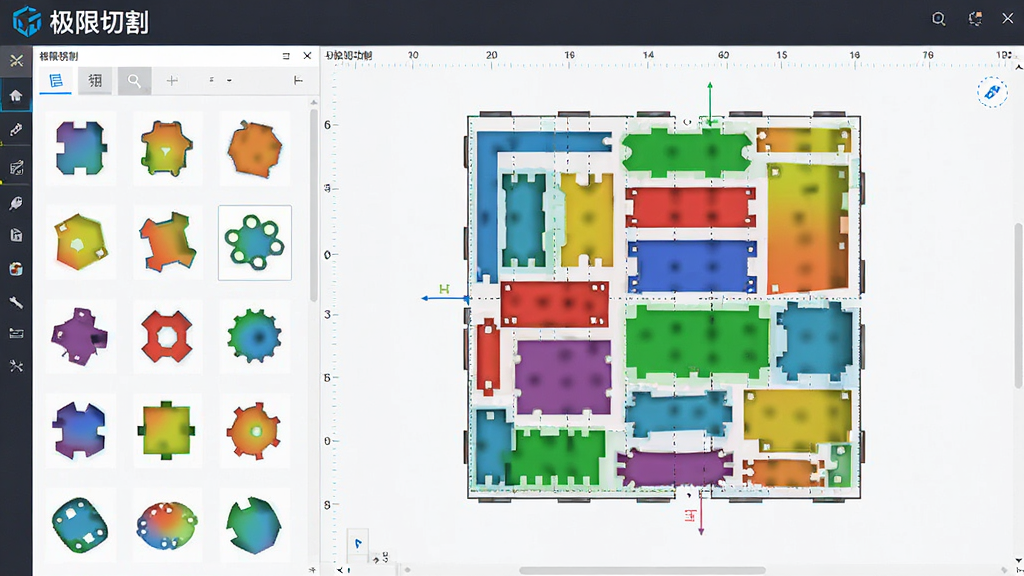Switch to the second panel tab
The image size is (1024, 576).
(x=95, y=80)
